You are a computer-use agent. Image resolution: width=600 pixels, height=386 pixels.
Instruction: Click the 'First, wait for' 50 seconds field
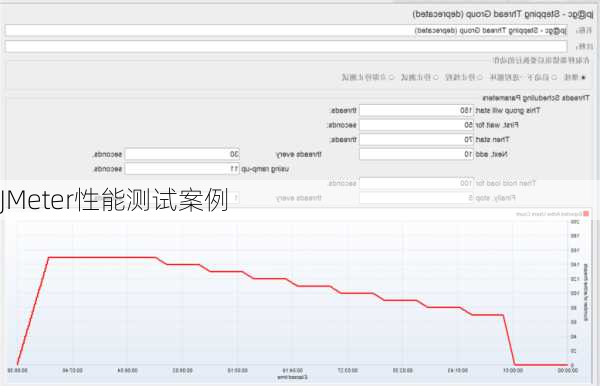(x=416, y=125)
